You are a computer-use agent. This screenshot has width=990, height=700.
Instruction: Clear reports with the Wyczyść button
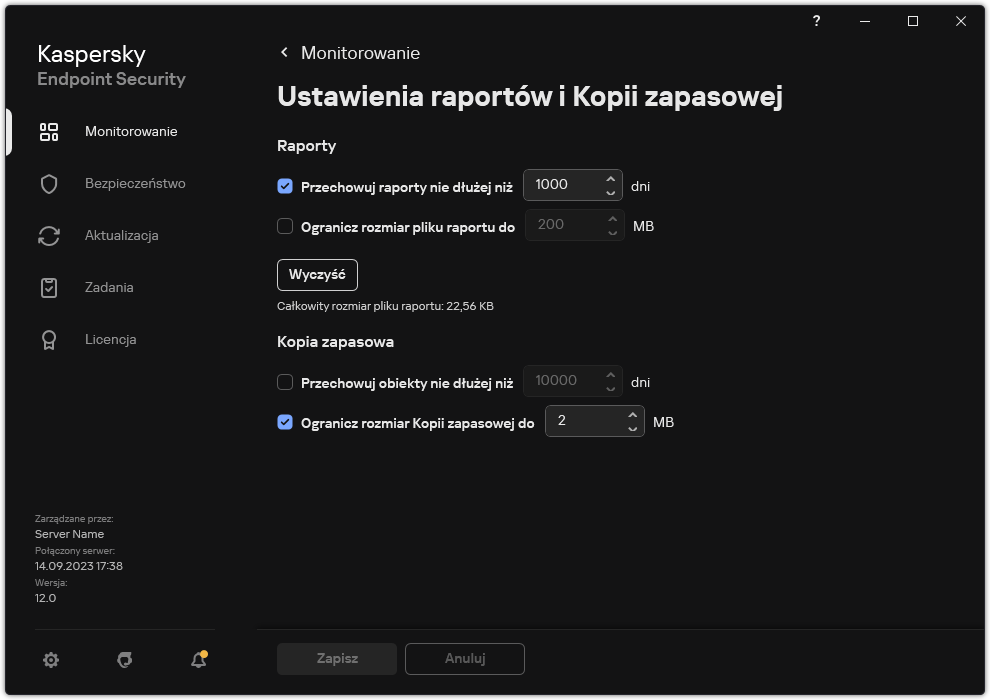click(x=316, y=274)
